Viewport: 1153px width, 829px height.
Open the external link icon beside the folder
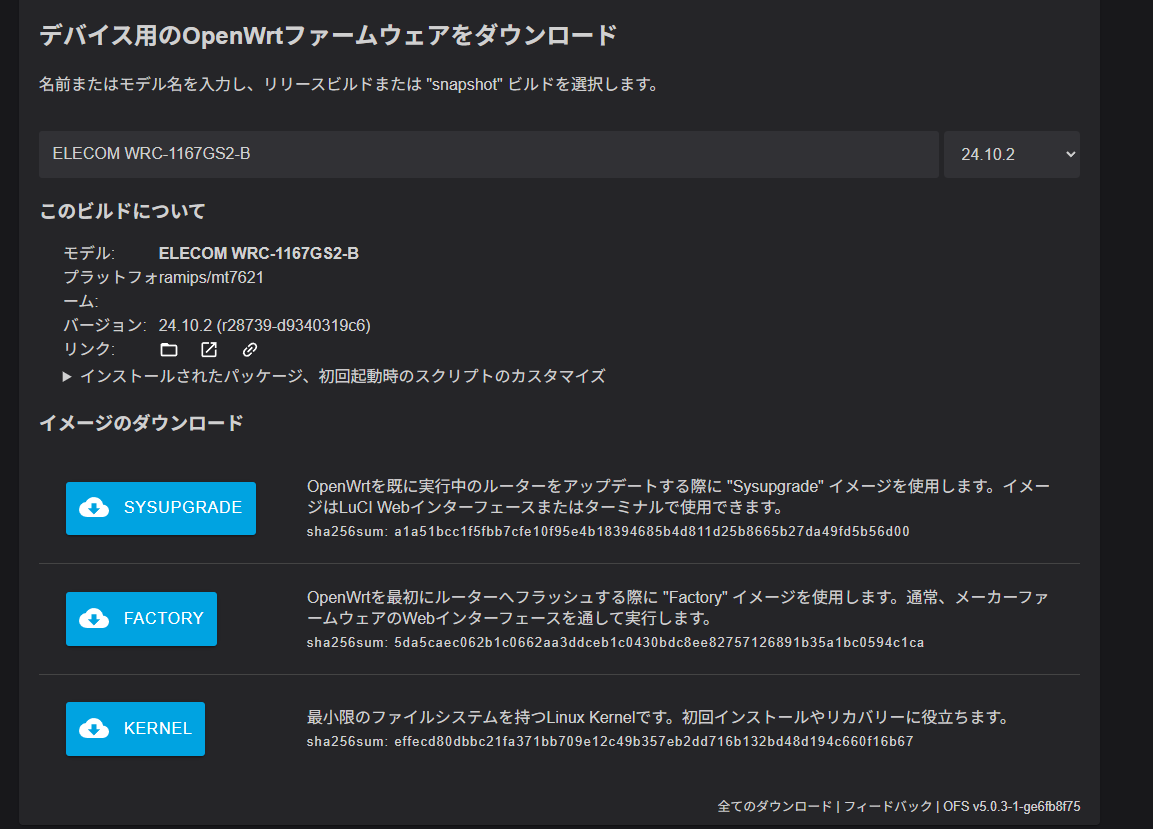[x=209, y=349]
